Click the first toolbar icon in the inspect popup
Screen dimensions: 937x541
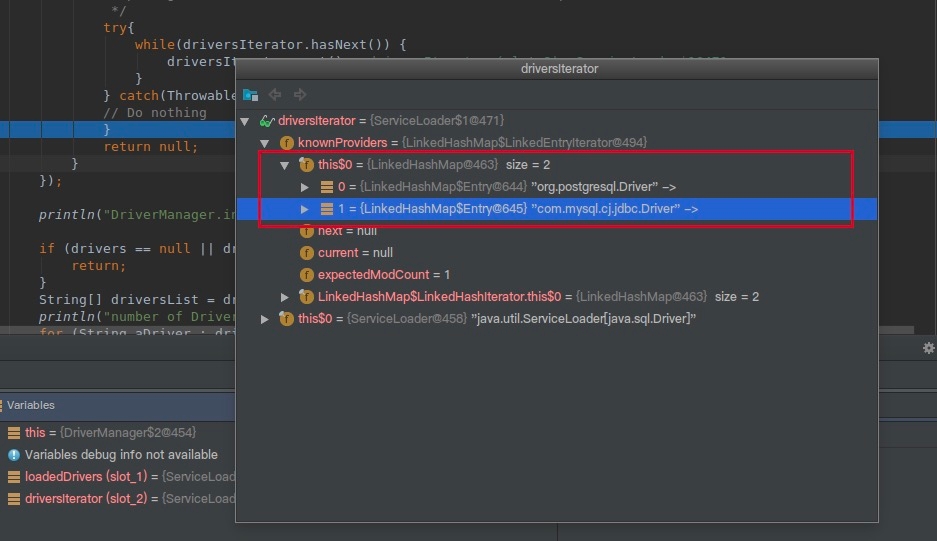[250, 95]
